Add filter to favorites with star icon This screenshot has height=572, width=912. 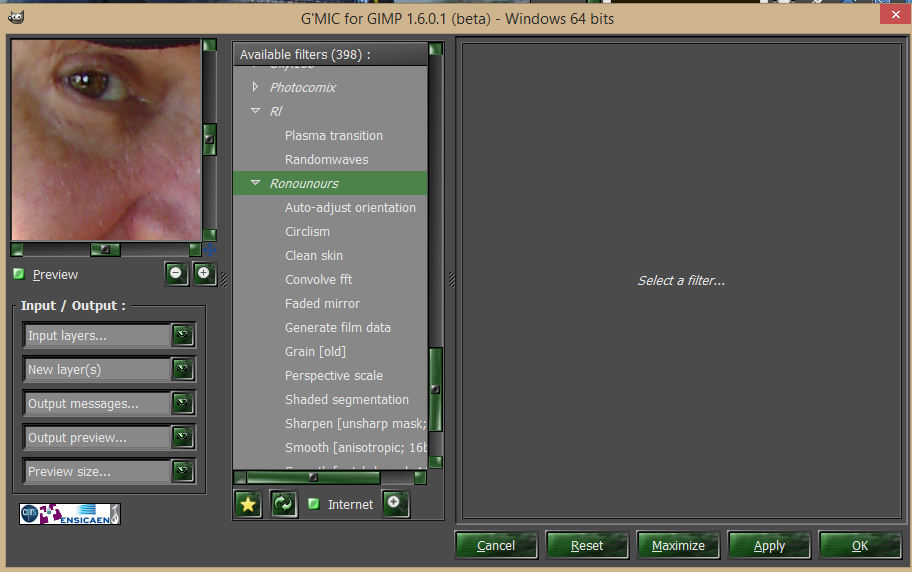pos(248,504)
